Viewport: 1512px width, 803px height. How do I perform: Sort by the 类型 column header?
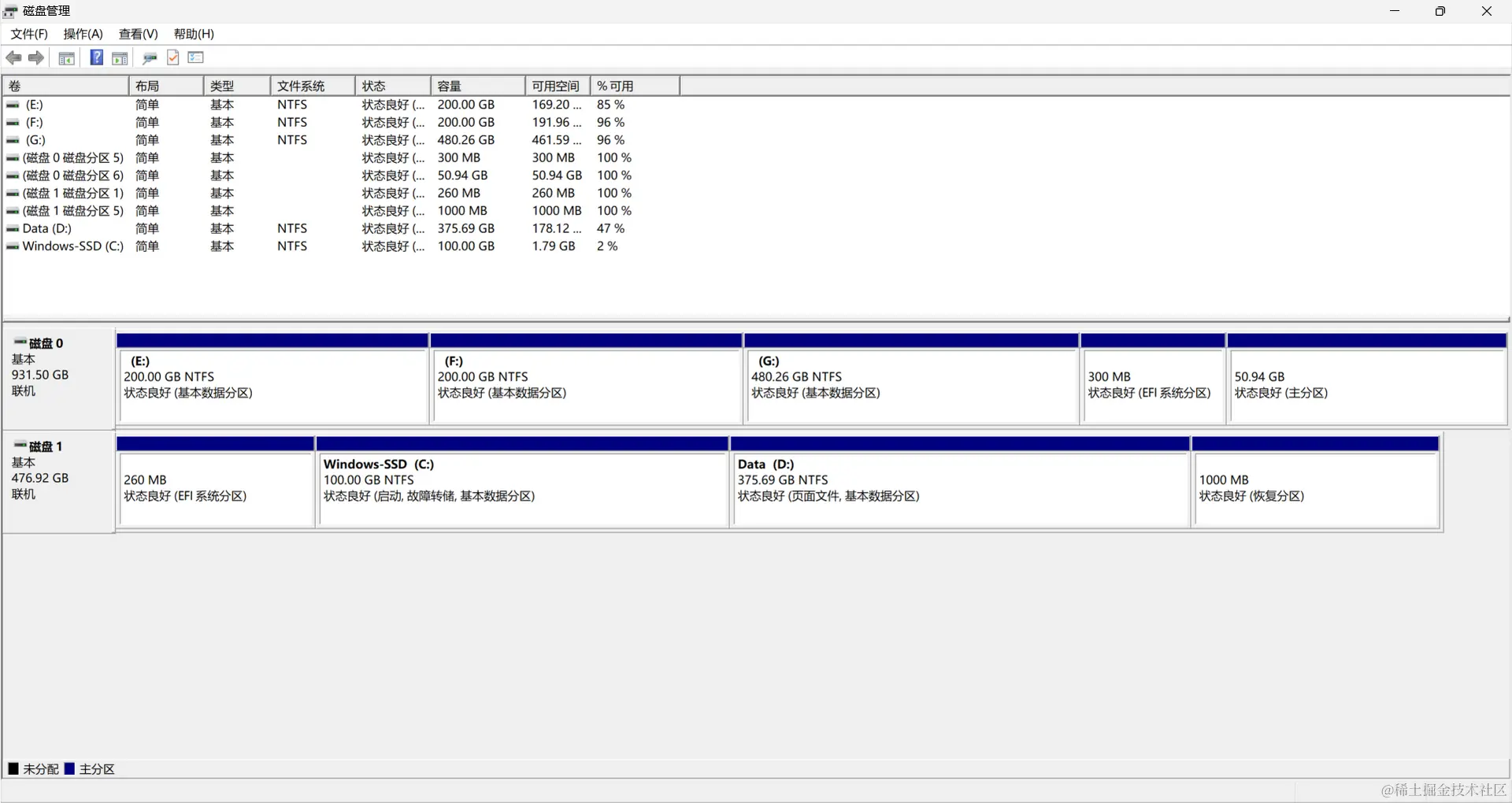pos(238,86)
